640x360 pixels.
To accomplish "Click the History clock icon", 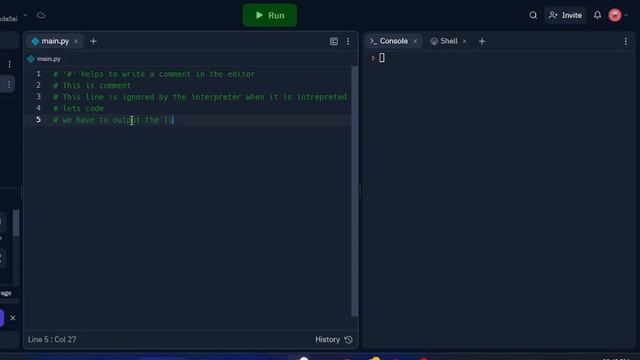I will (349, 340).
